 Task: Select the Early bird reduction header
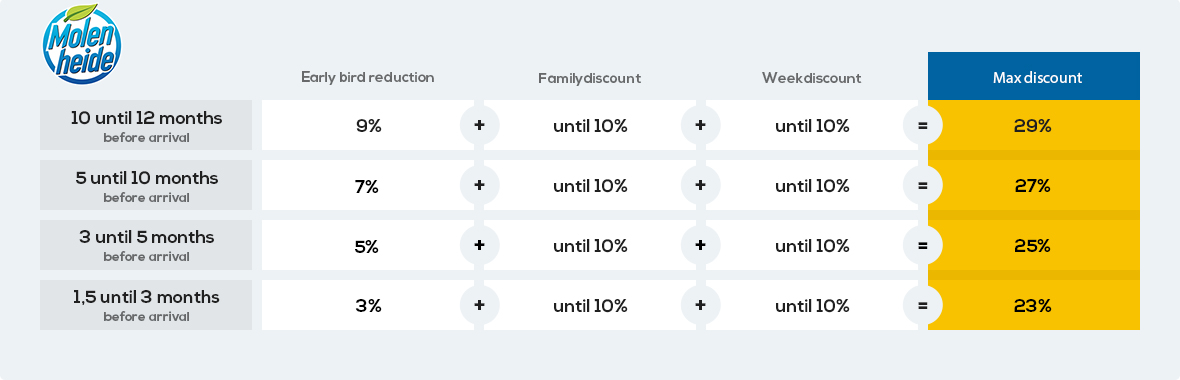click(x=367, y=77)
